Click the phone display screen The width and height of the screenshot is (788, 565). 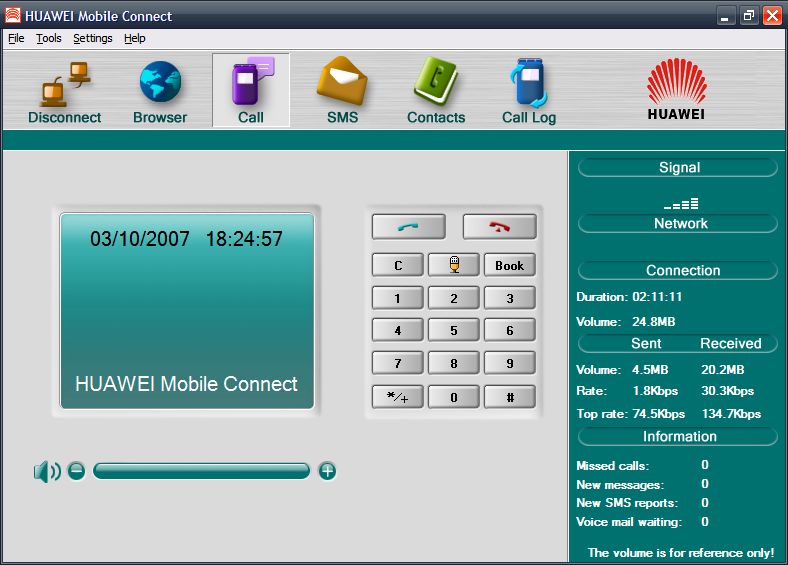coord(187,311)
